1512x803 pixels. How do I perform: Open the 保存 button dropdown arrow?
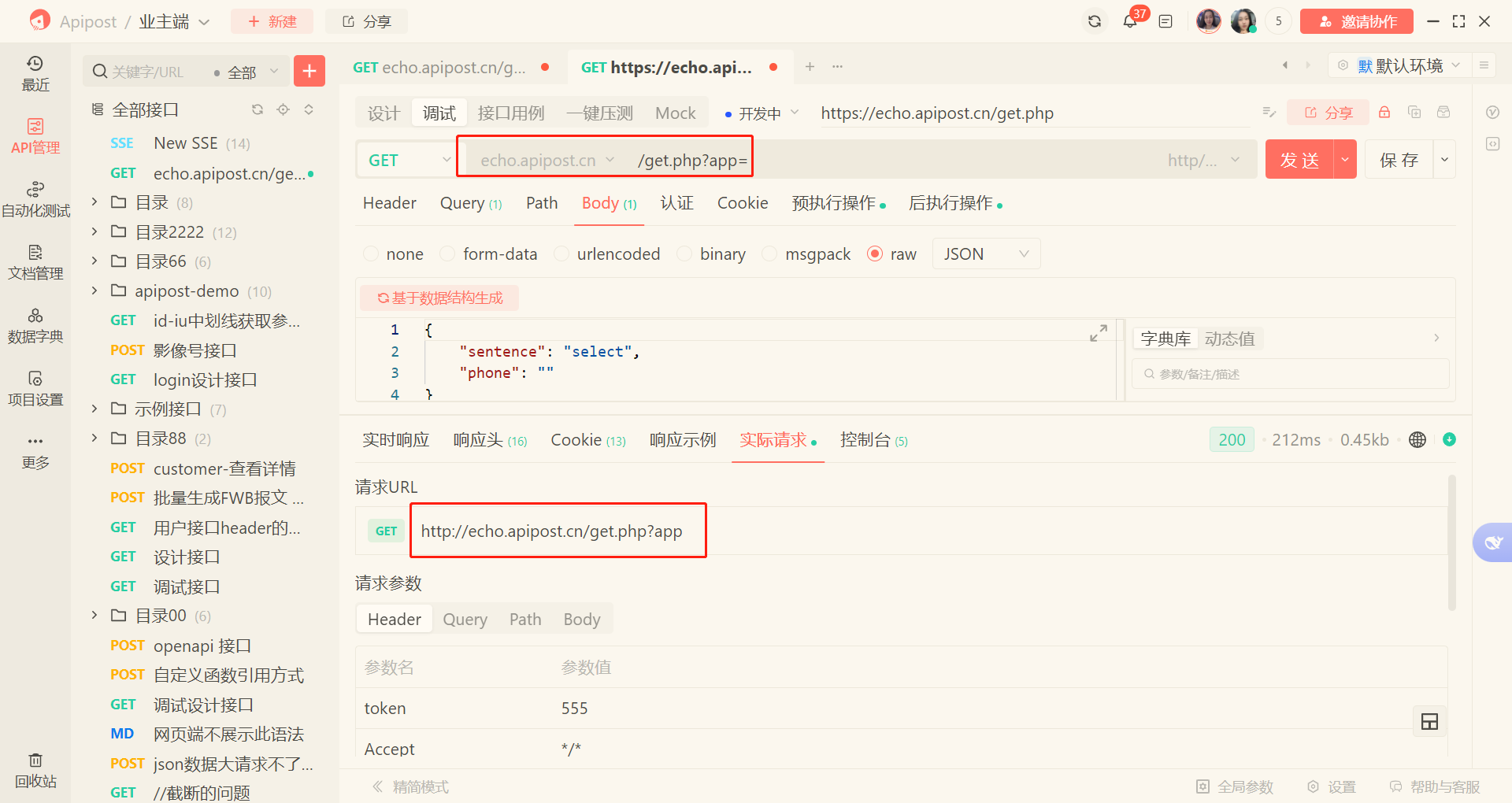coord(1444,160)
